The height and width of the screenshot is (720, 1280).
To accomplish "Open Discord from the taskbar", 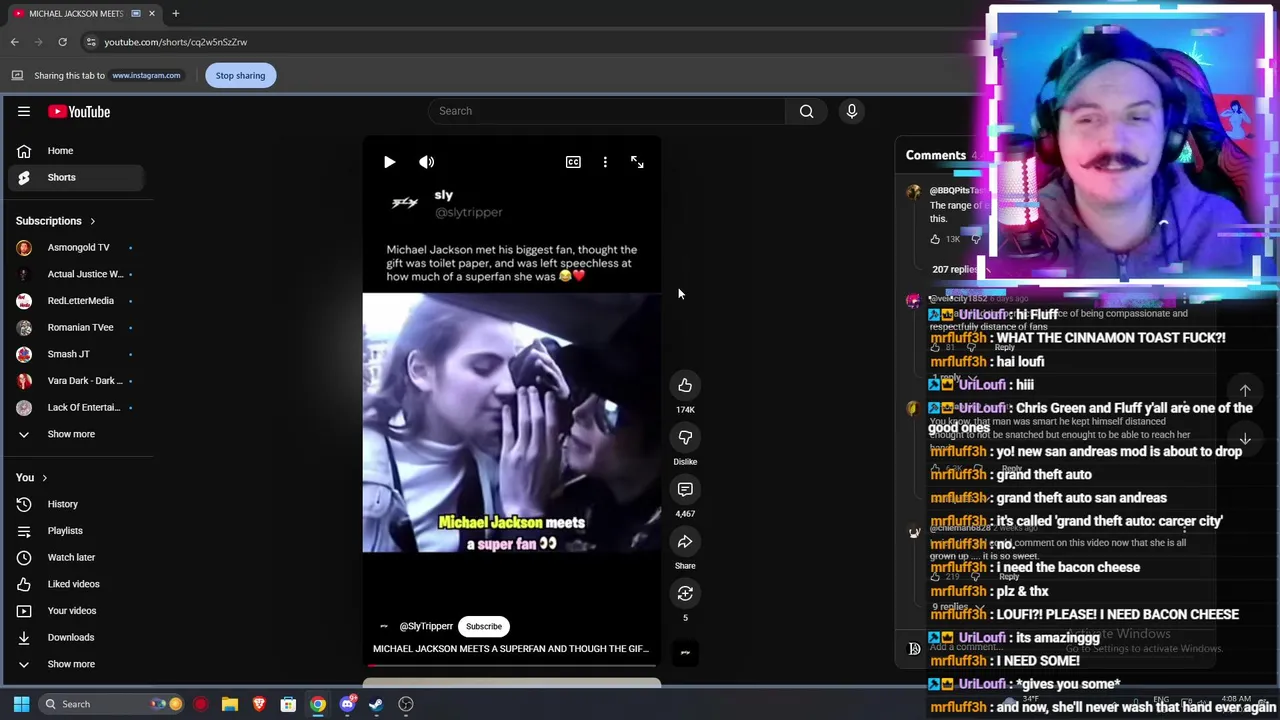I will click(347, 704).
